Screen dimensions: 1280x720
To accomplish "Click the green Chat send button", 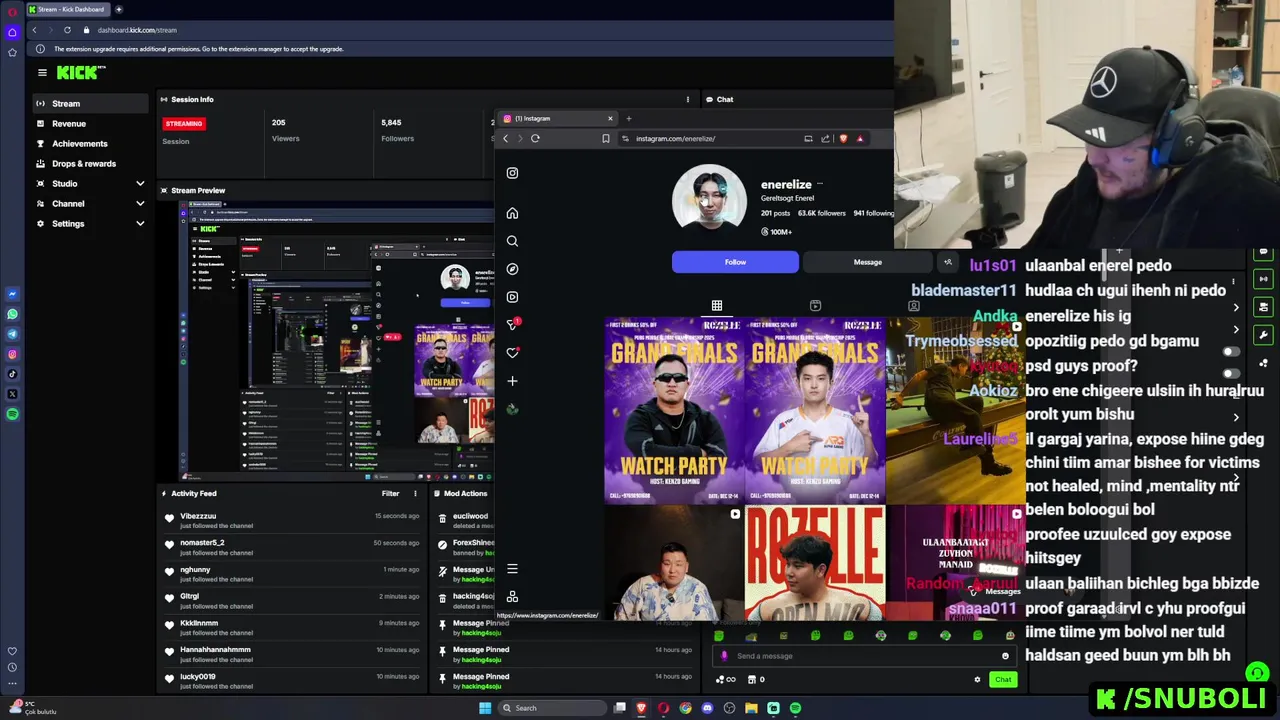I will (x=1002, y=680).
